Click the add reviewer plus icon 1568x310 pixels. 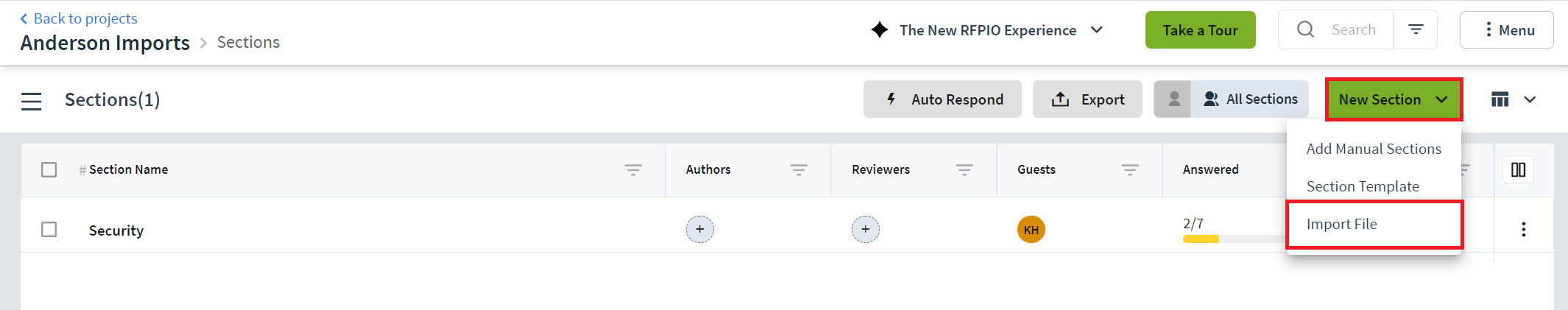coord(865,230)
